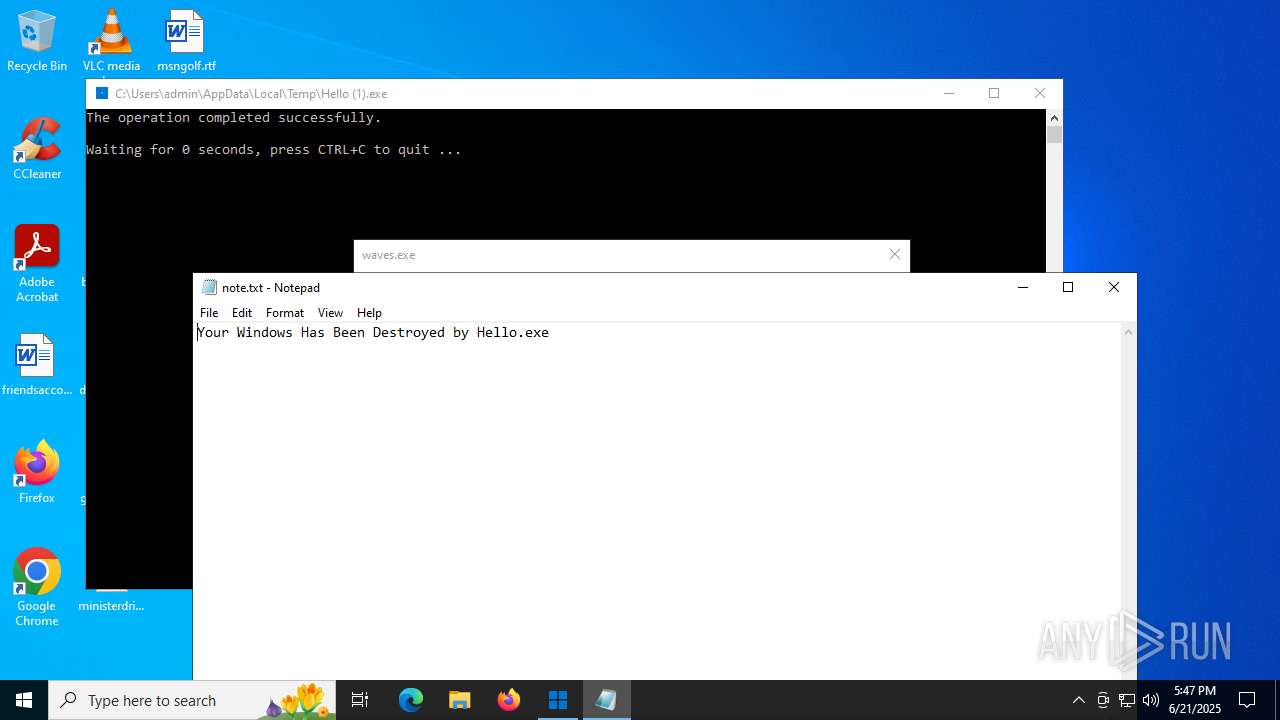This screenshot has height=720, width=1280.
Task: Launch VLC media player shortcut
Action: (x=111, y=40)
